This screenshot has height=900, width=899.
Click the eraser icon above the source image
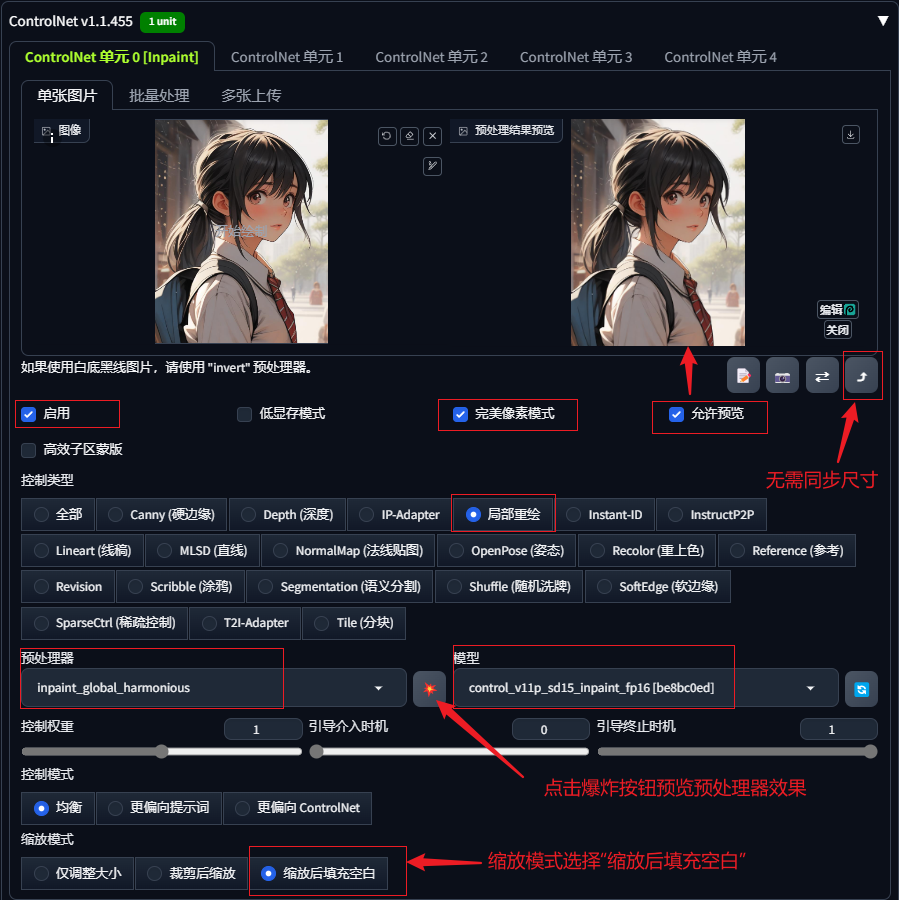(409, 136)
